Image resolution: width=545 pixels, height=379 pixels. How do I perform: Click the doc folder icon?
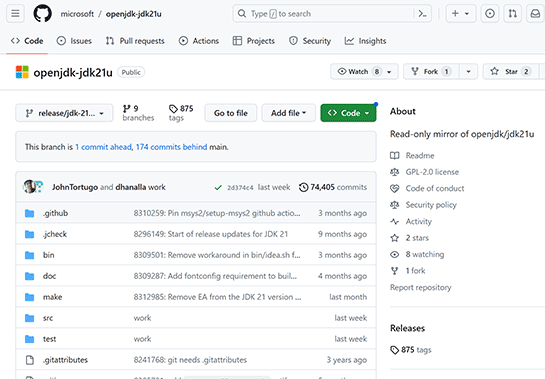(30, 276)
